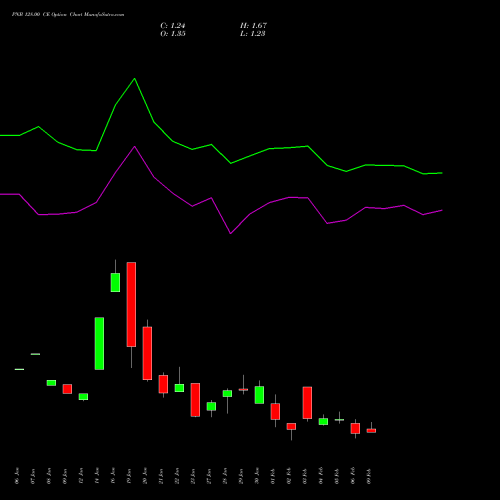
Task: Click the 01 Feb date label
Action: [273, 476]
